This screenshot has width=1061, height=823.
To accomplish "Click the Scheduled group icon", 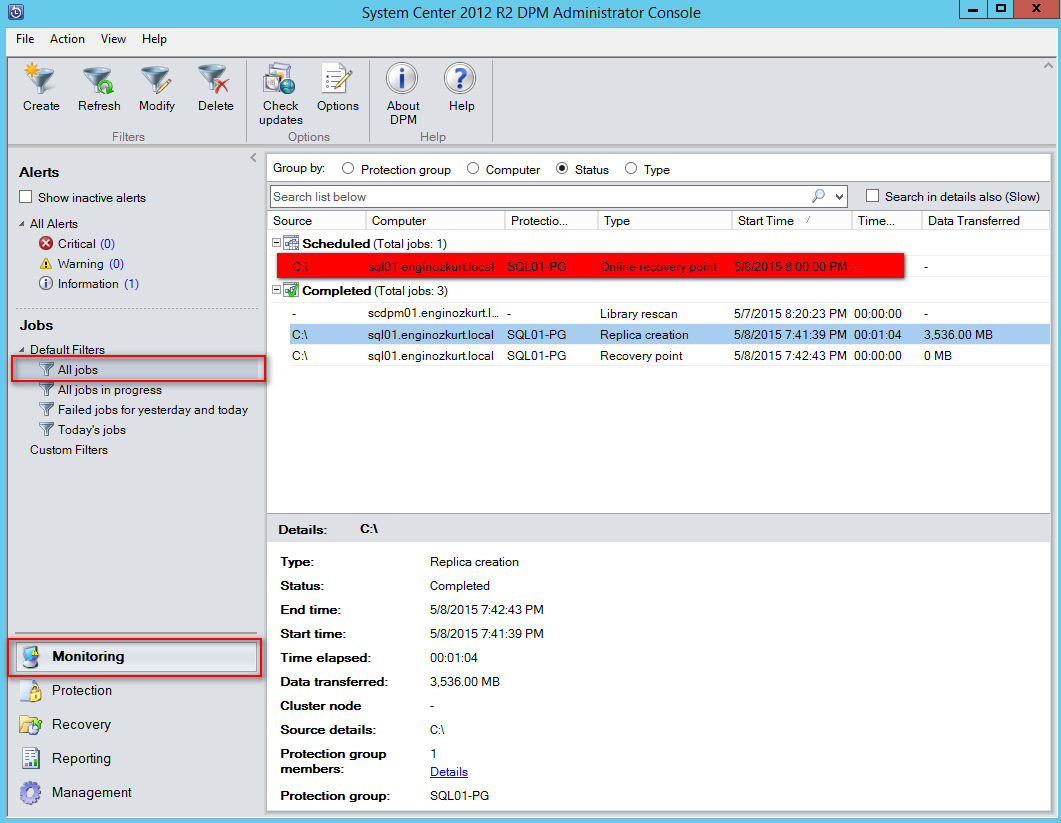I will pos(291,243).
